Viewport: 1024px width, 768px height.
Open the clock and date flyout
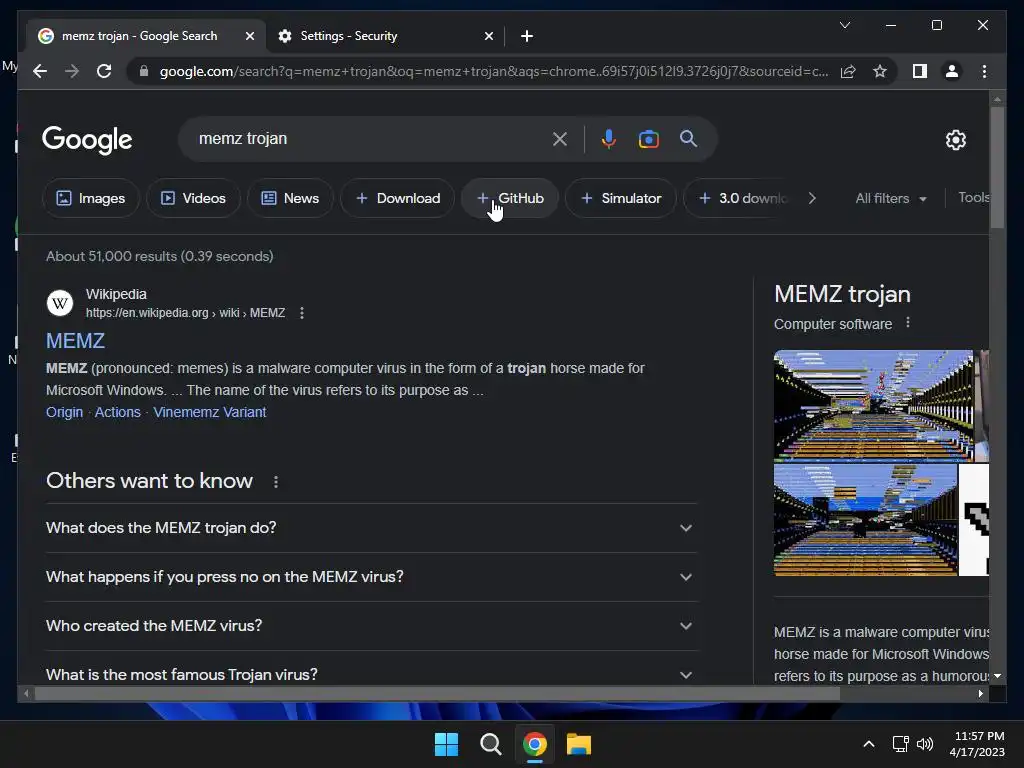click(977, 744)
